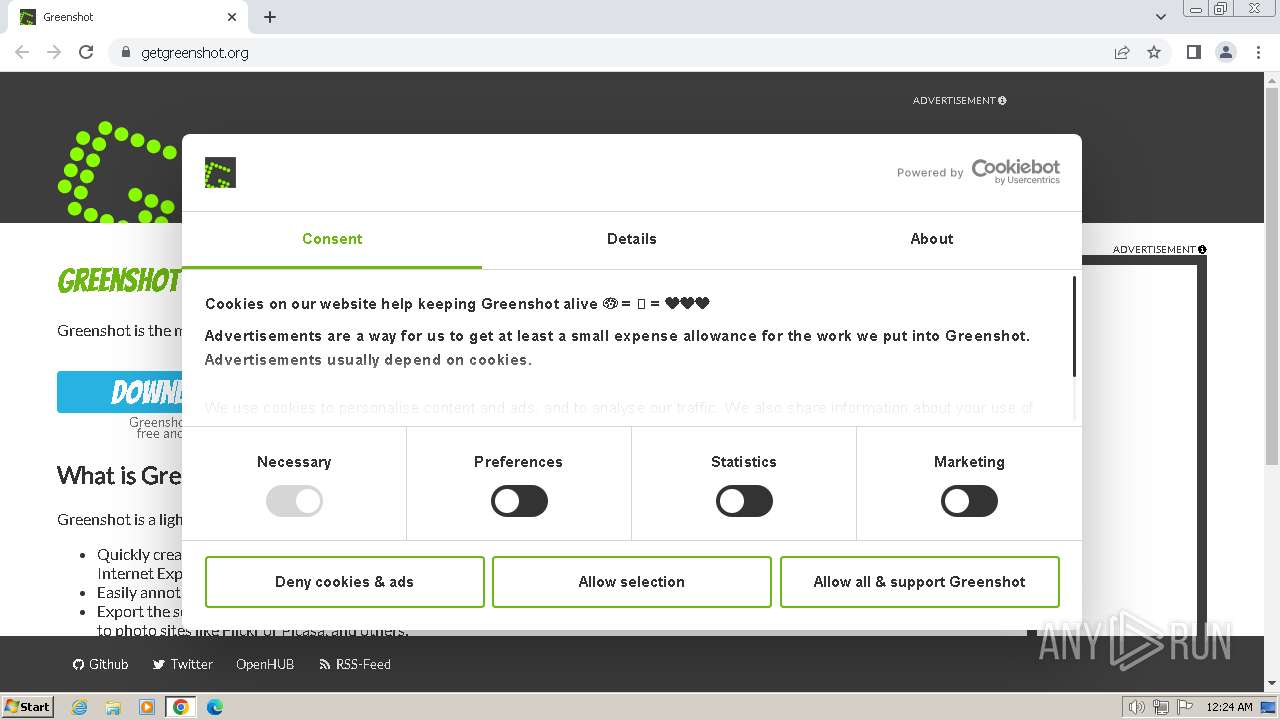Open the Github footer link
1280x720 pixels.
100,664
